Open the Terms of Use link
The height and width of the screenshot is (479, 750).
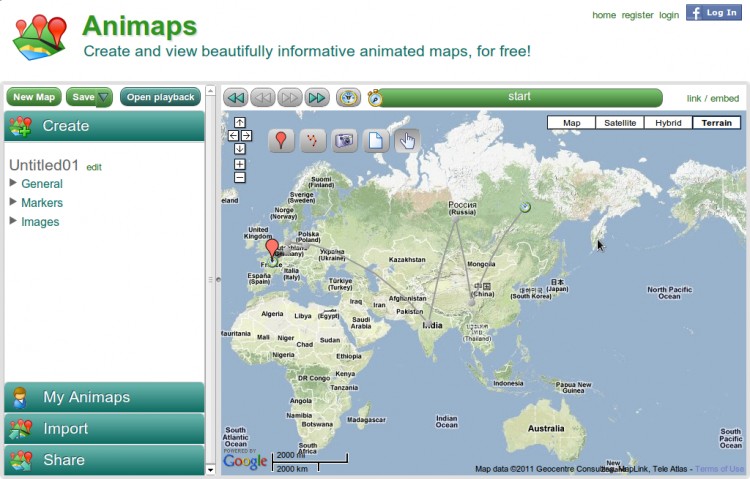(720, 469)
